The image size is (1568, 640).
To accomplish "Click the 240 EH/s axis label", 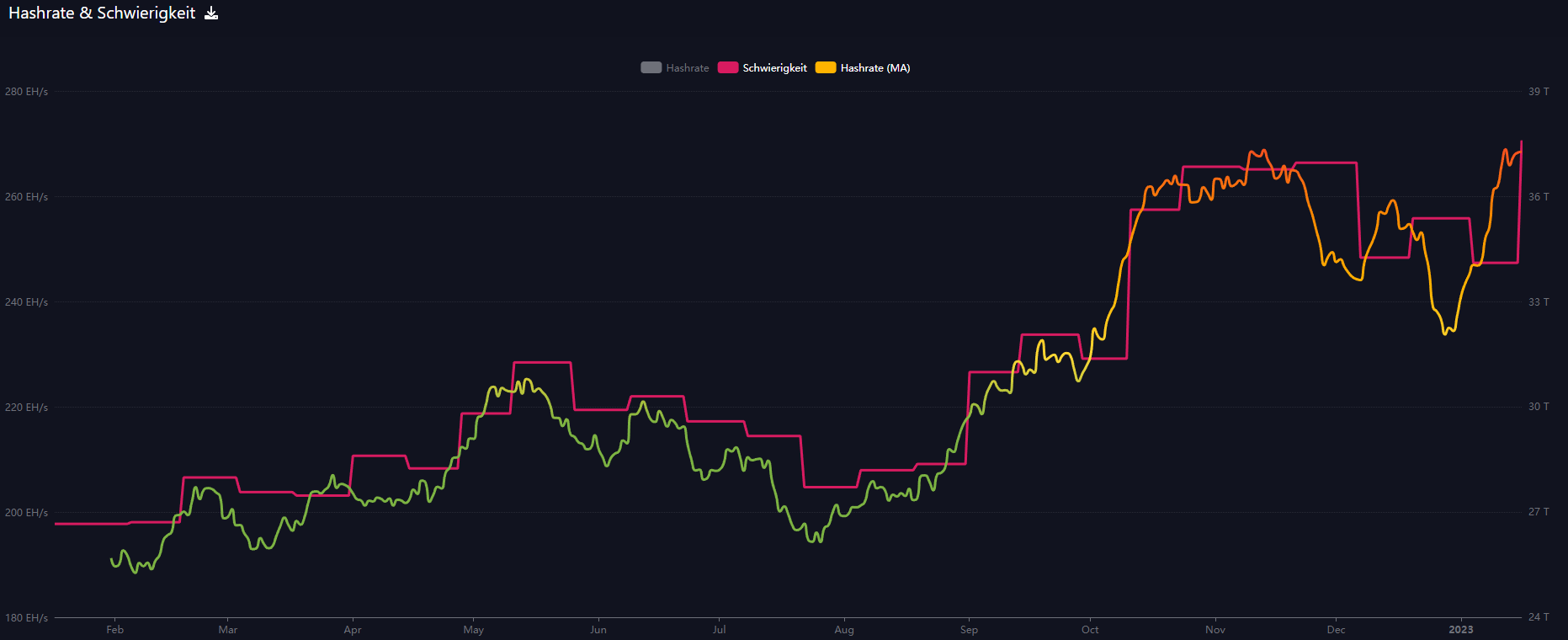I will pyautogui.click(x=26, y=302).
